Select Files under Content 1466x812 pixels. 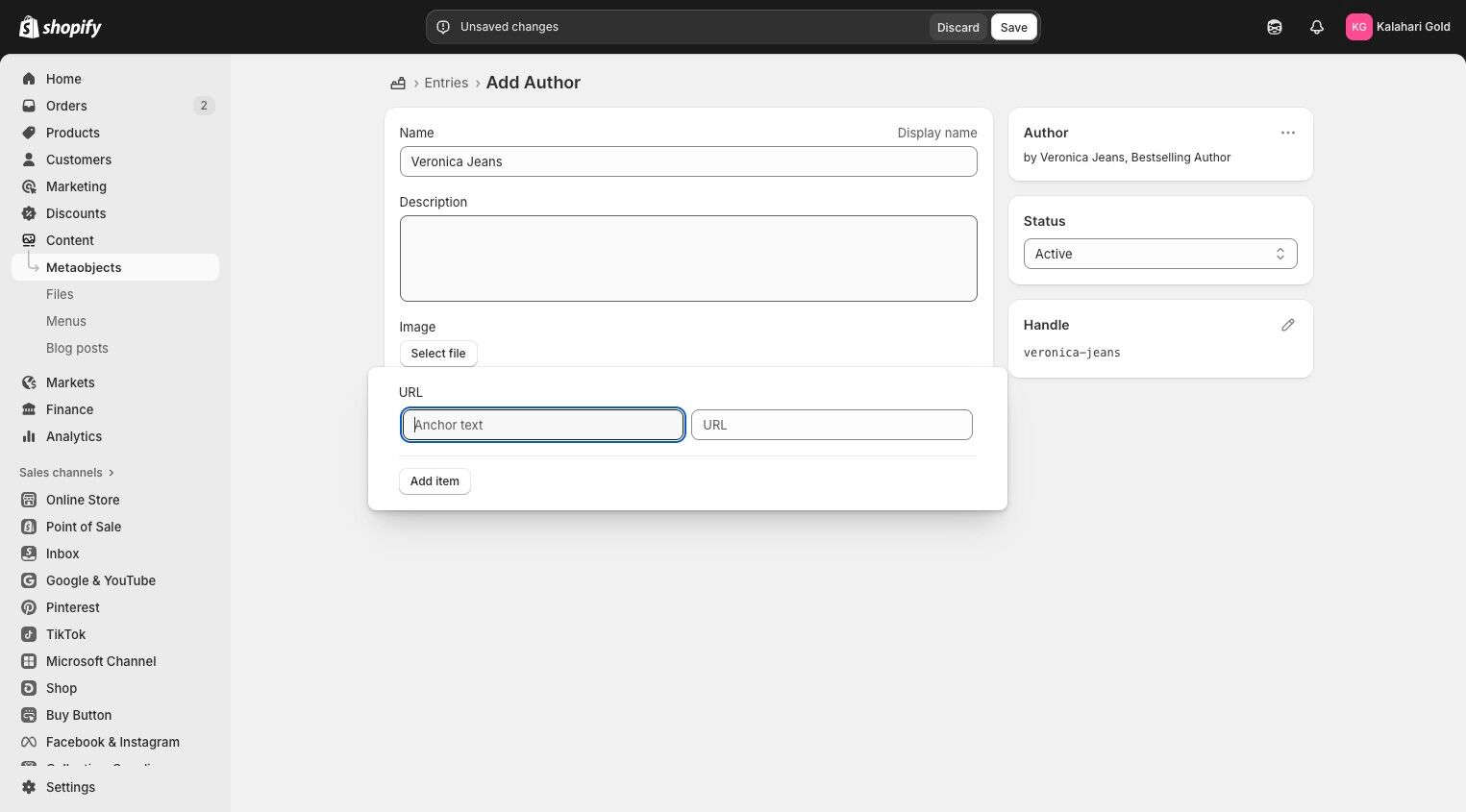pos(60,294)
